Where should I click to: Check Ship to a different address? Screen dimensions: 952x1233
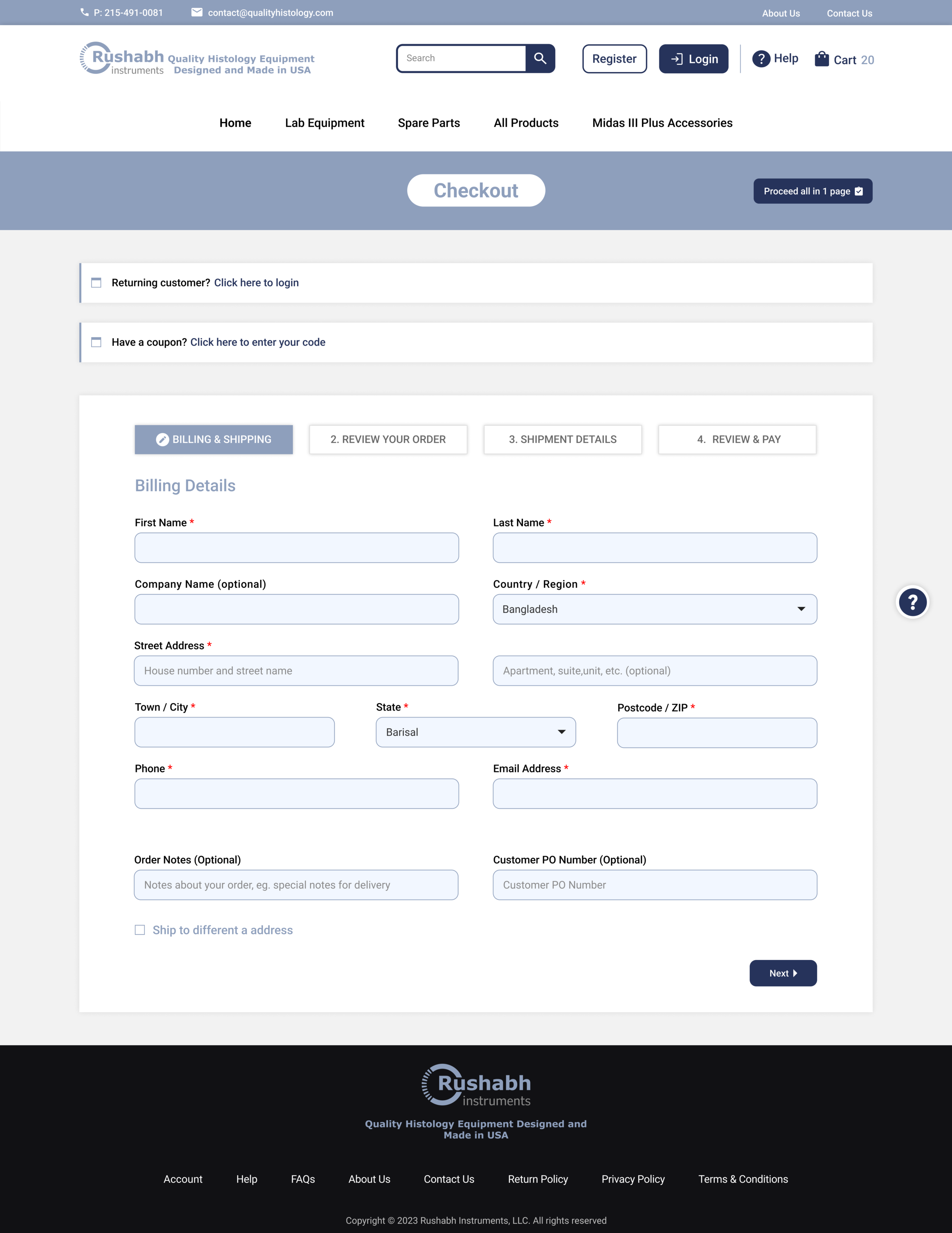pos(140,930)
